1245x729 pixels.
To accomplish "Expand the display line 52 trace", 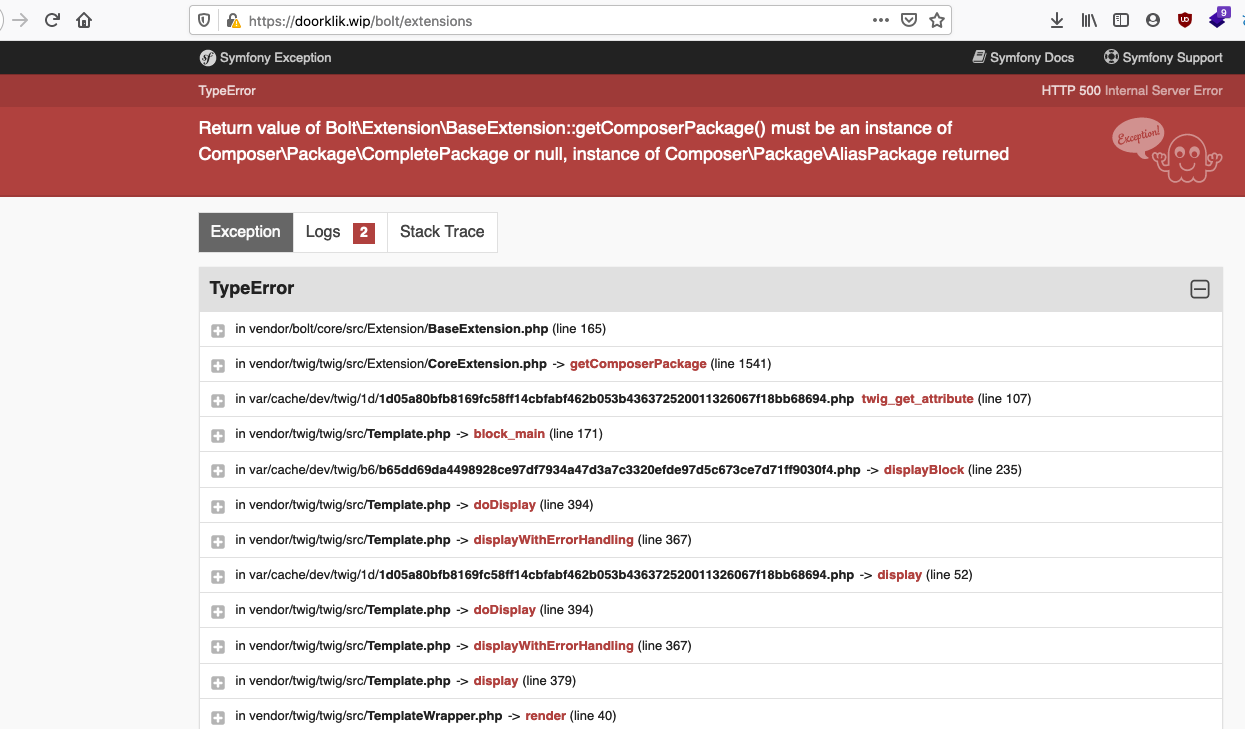I will 218,576.
